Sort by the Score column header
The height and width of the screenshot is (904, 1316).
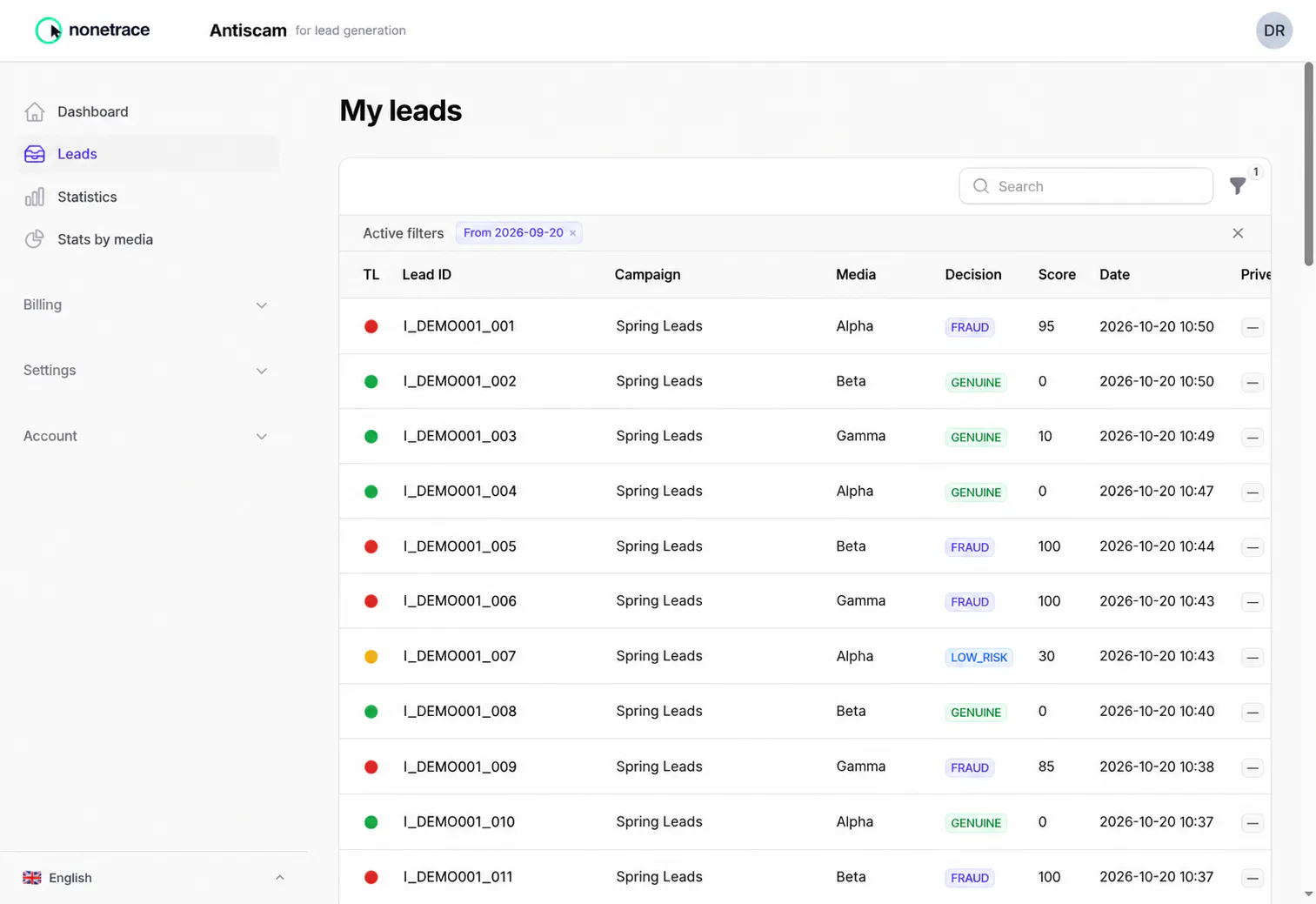(1057, 275)
